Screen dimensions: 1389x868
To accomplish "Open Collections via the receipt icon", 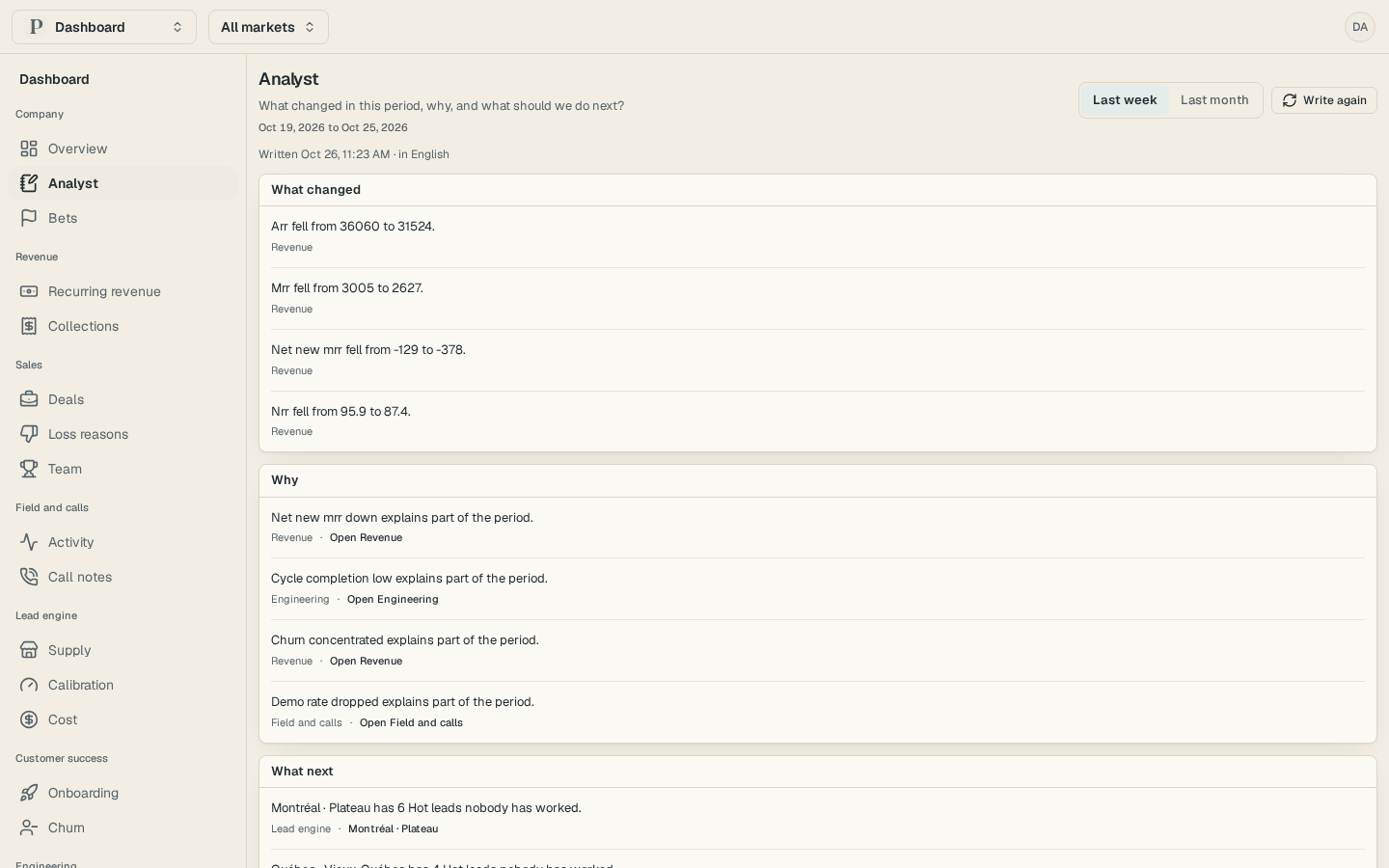I will 29,326.
